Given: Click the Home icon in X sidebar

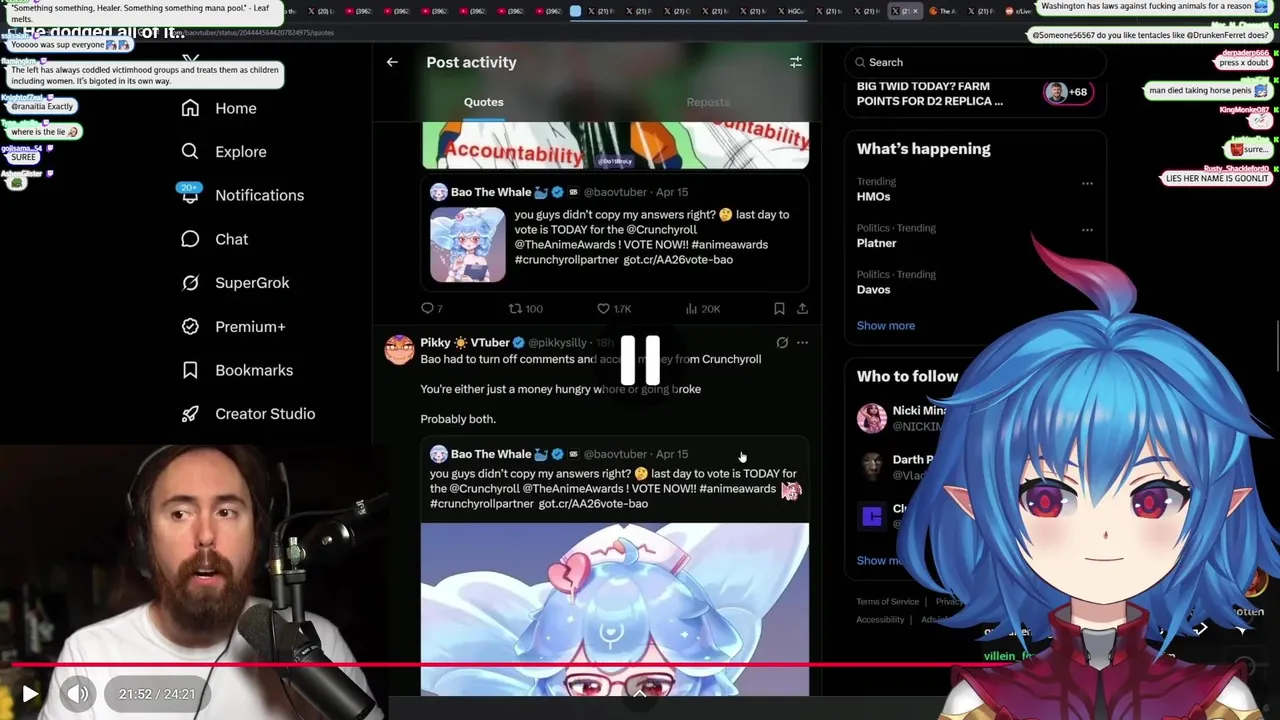Looking at the screenshot, I should 190,108.
